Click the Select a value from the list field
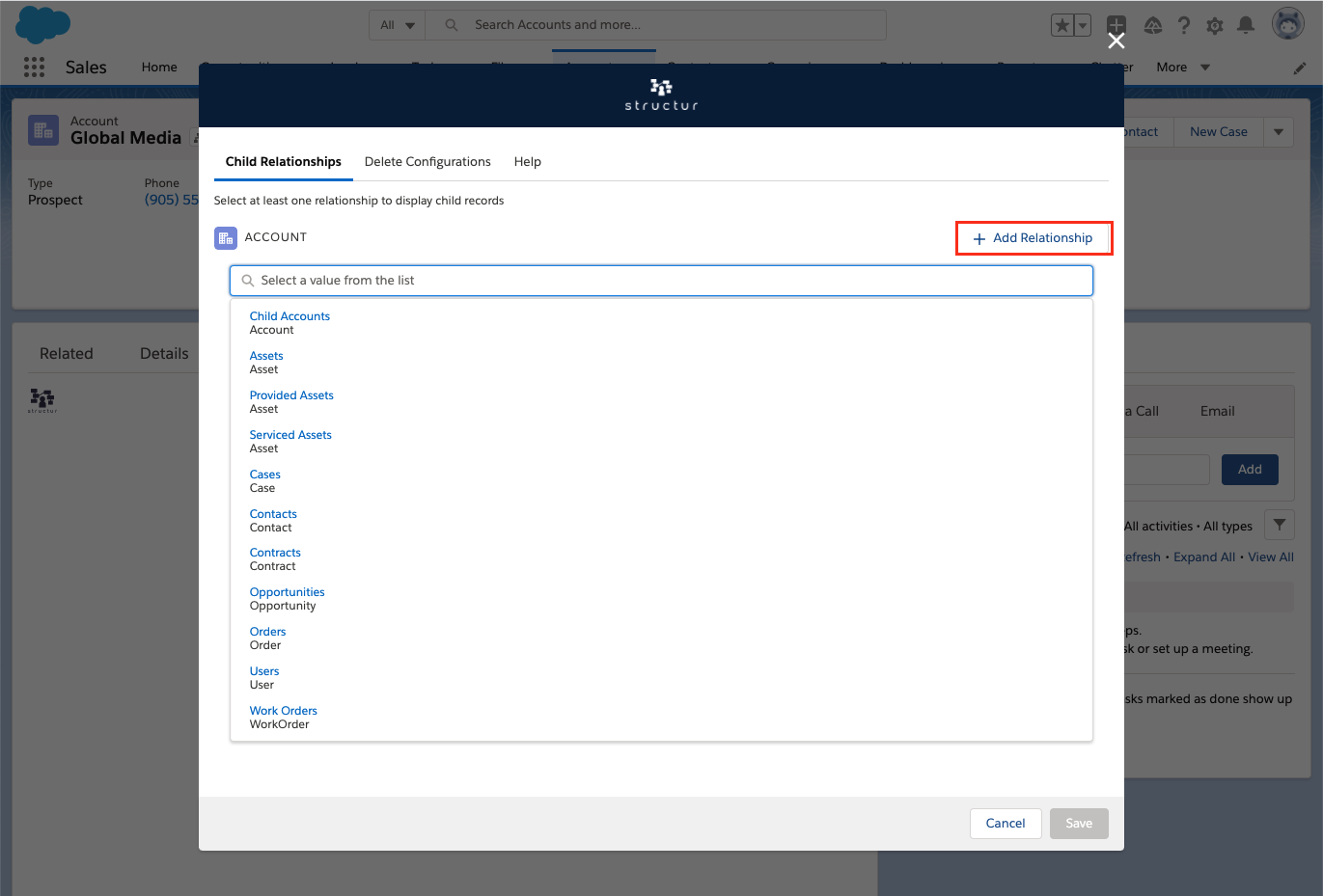Image resolution: width=1323 pixels, height=896 pixels. tap(661, 281)
